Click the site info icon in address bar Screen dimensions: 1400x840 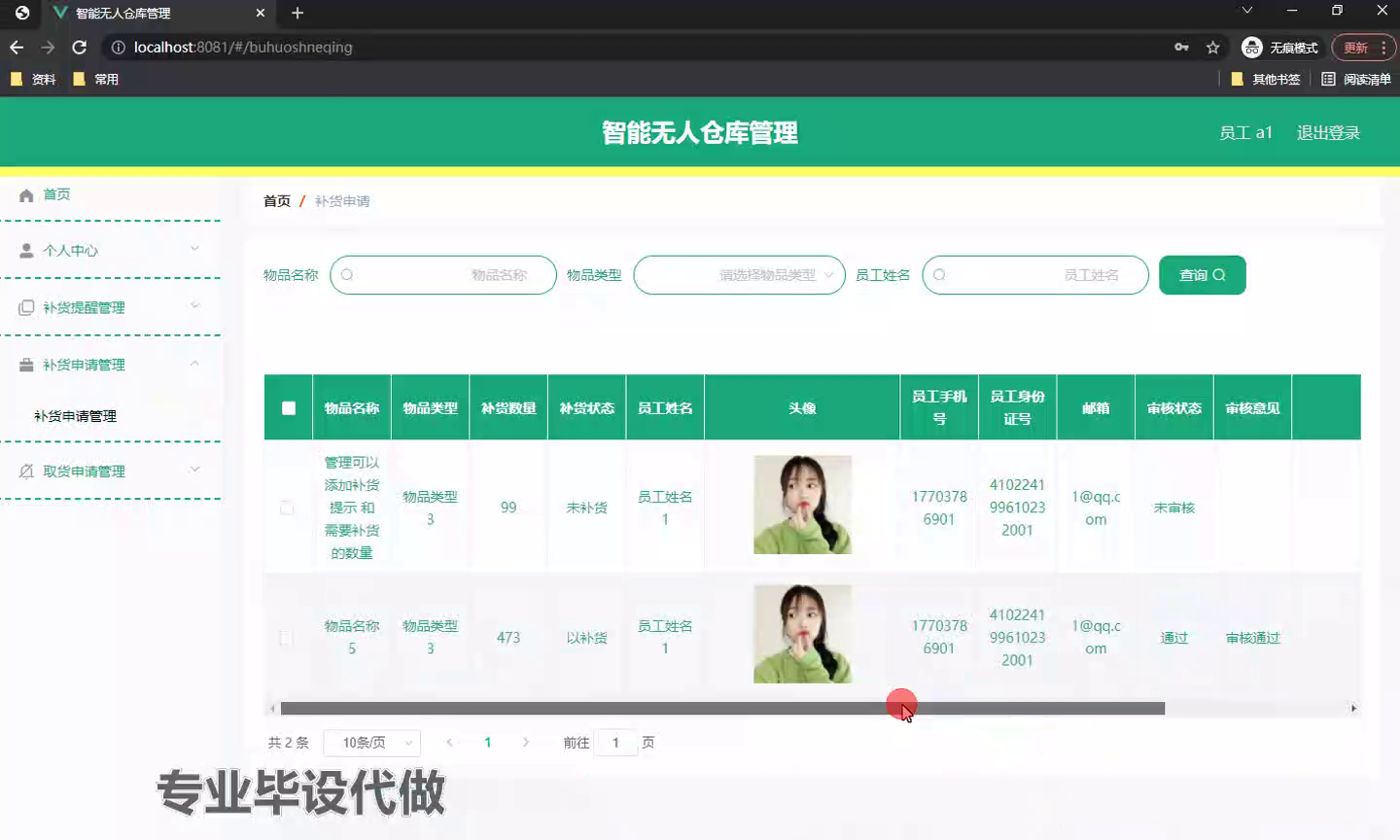(118, 47)
